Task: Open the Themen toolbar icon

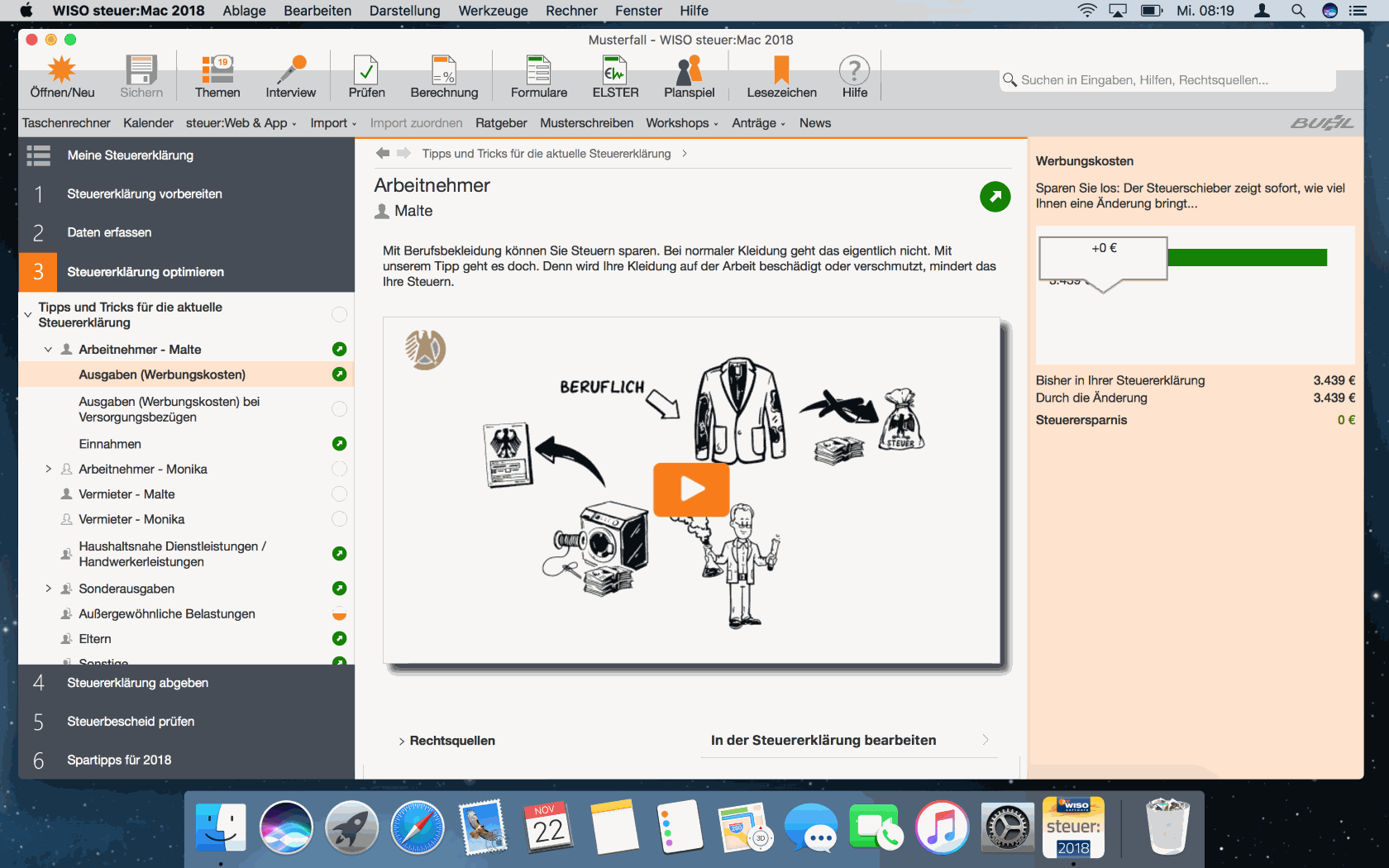Action: pyautogui.click(x=217, y=71)
